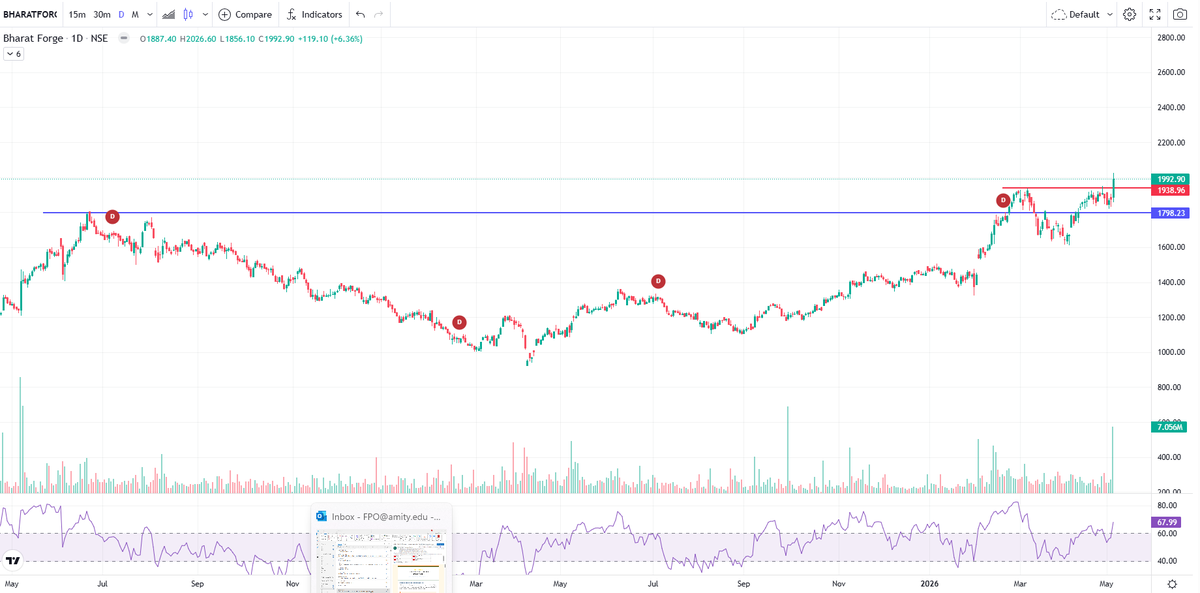Click the change value +119.10 (+6.36%)
This screenshot has height=593, width=1200.
pyautogui.click(x=330, y=39)
